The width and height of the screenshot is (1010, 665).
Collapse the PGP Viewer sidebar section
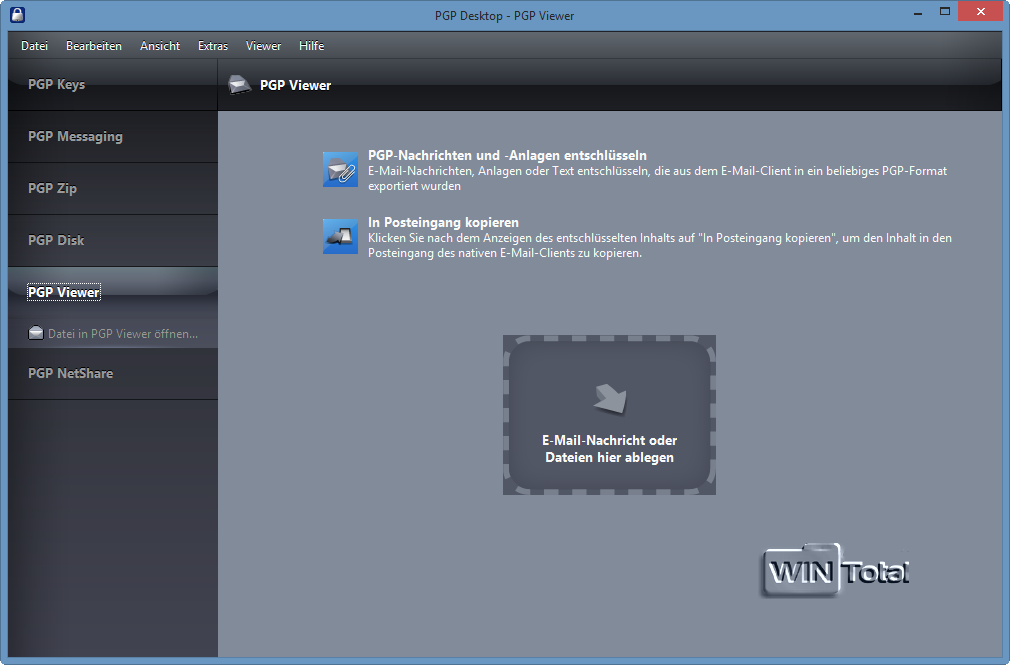pyautogui.click(x=113, y=293)
